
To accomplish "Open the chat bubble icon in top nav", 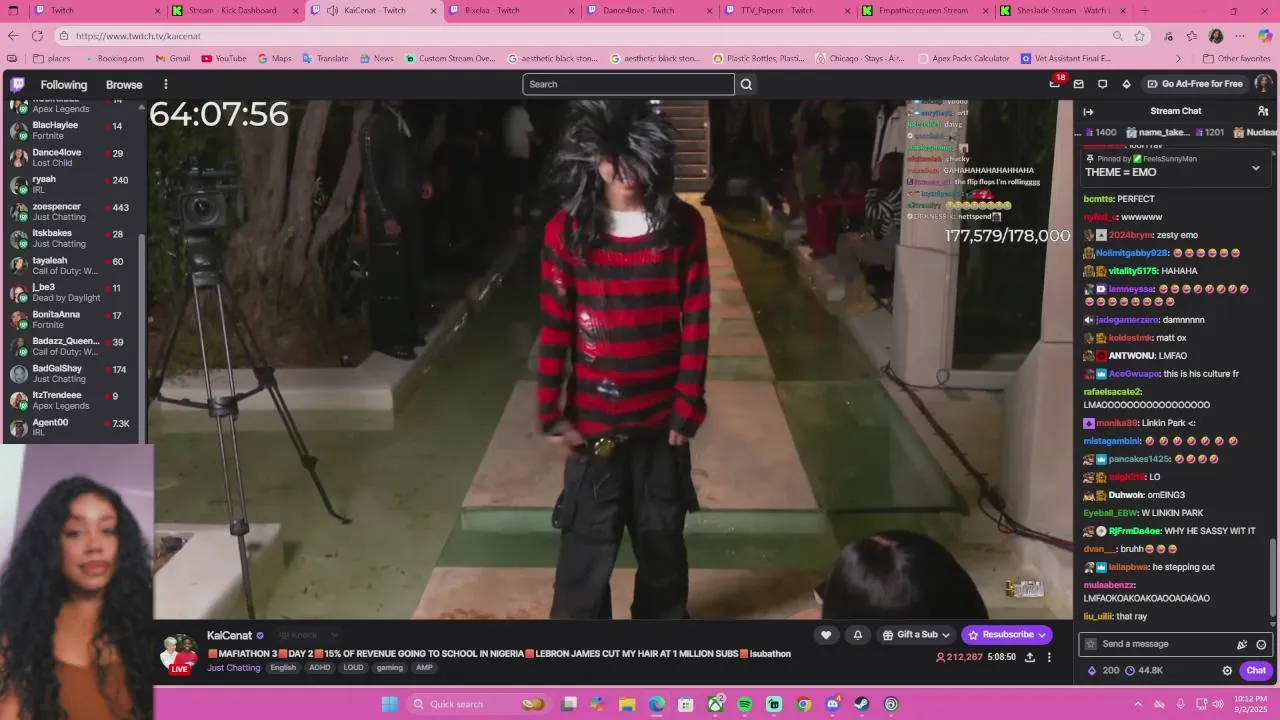I will 1103,84.
